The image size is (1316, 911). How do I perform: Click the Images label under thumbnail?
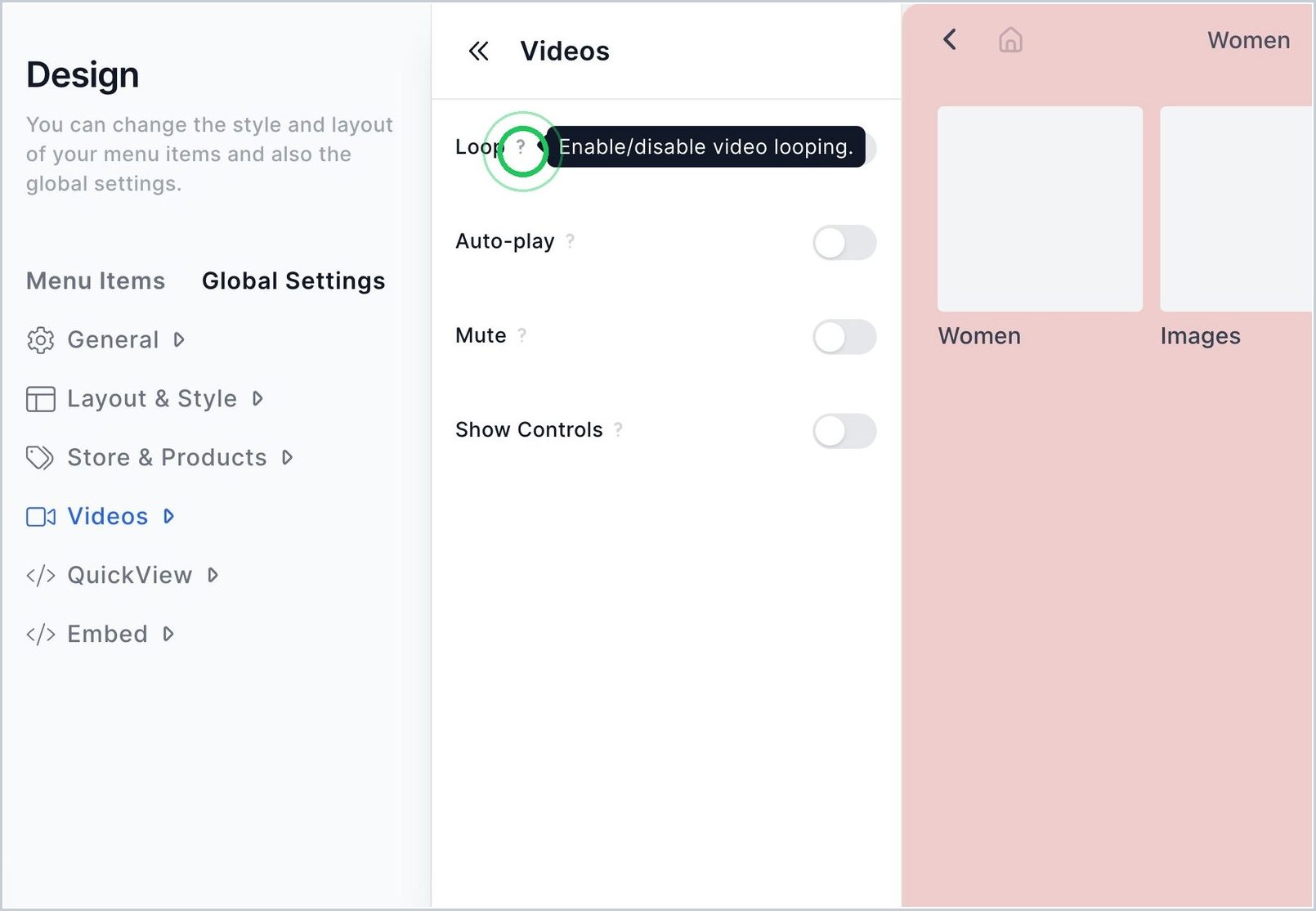point(1200,336)
